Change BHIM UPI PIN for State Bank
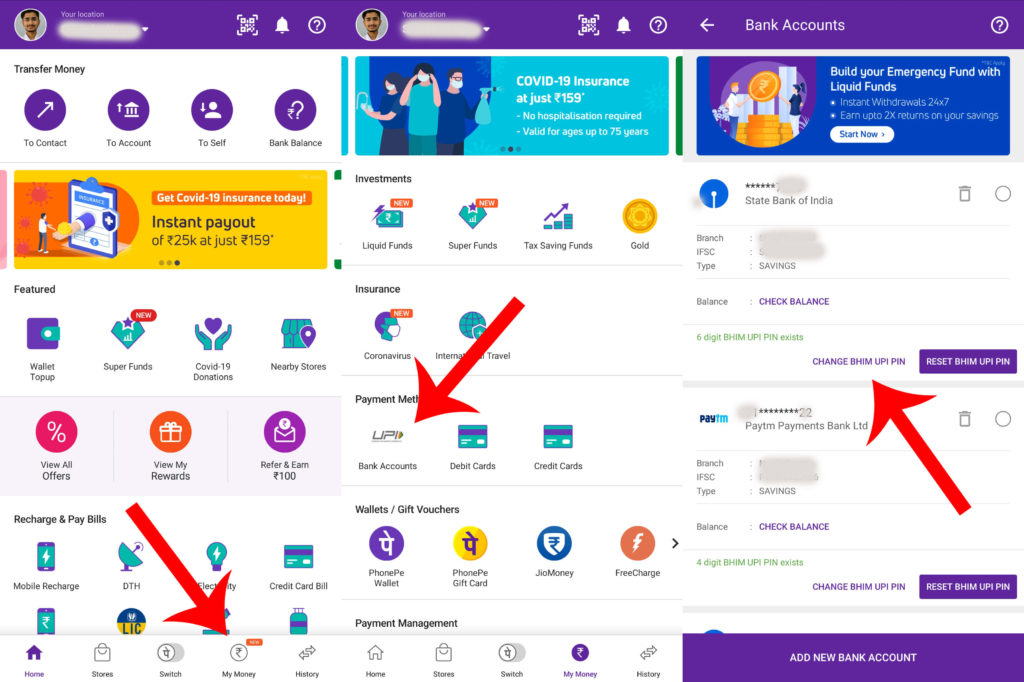This screenshot has height=682, width=1024. point(858,361)
